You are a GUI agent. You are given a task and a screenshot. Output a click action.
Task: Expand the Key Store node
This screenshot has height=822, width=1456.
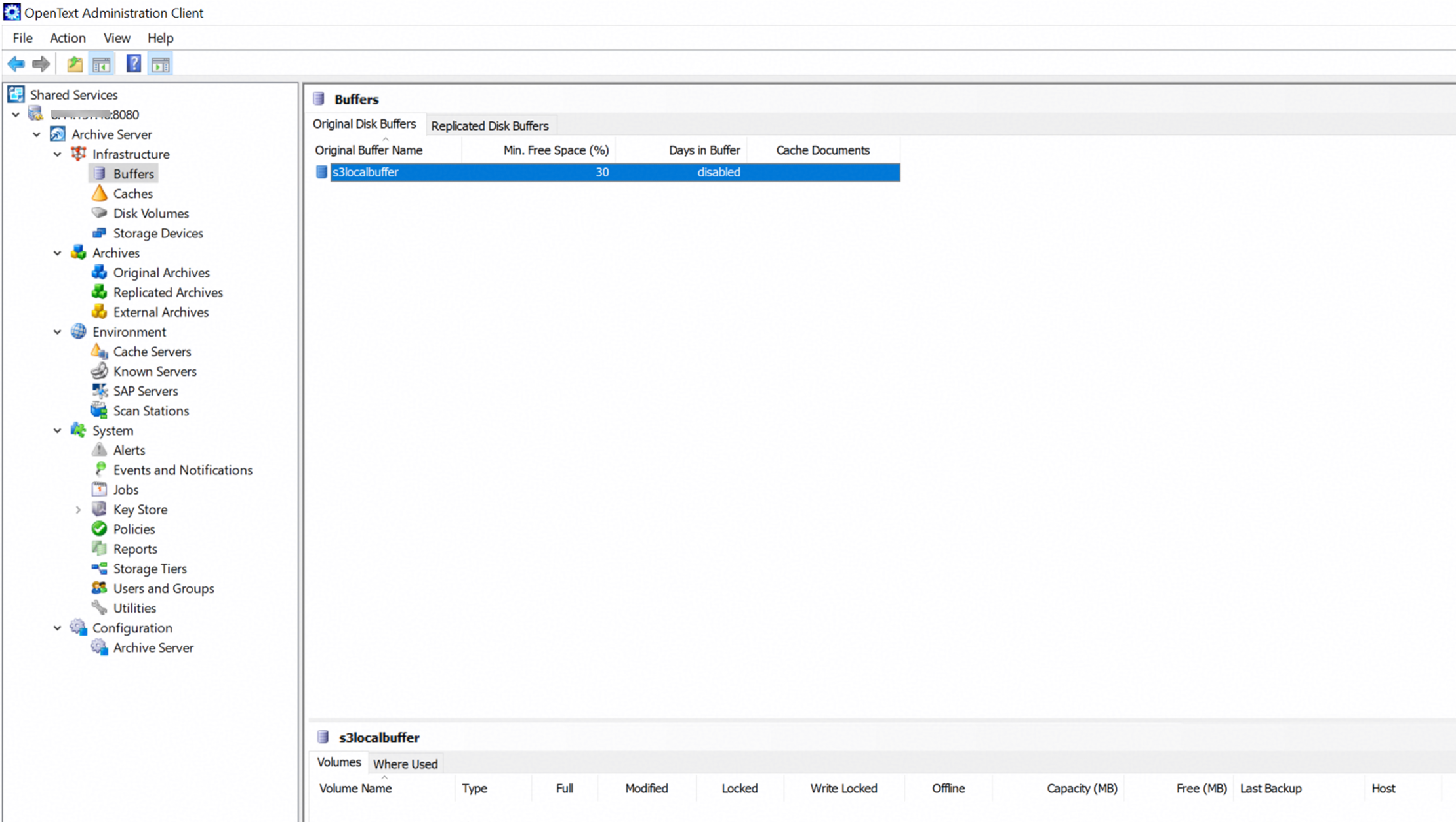click(78, 510)
